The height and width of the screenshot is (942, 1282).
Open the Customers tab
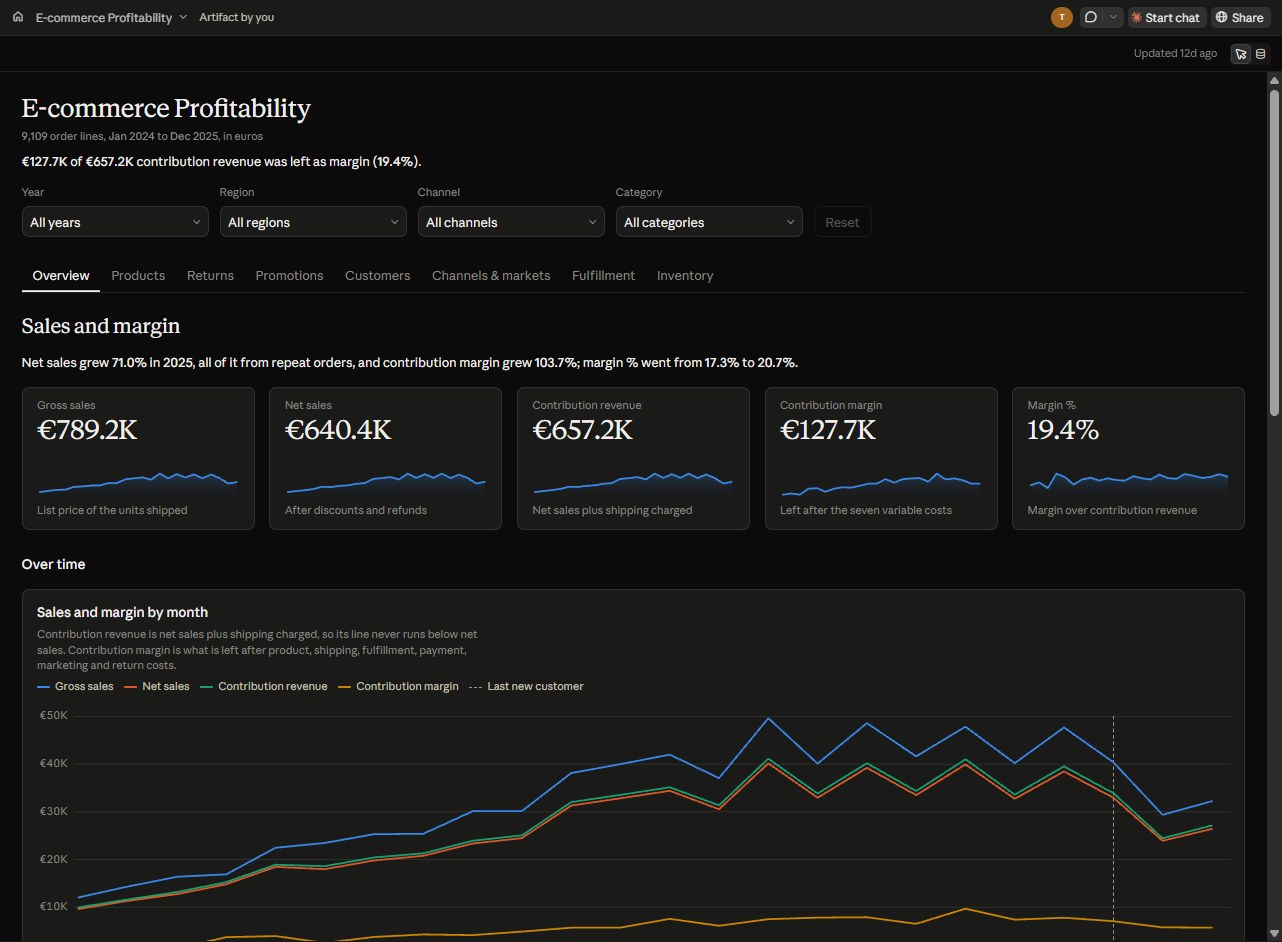(378, 275)
